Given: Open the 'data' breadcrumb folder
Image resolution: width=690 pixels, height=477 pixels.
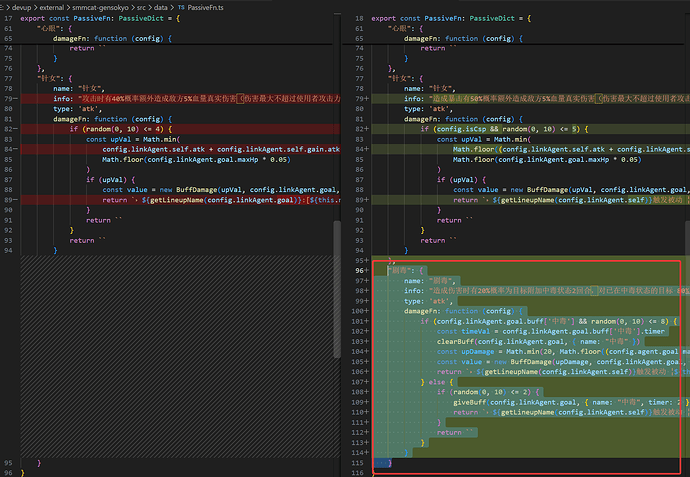Looking at the screenshot, I should pyautogui.click(x=161, y=7).
